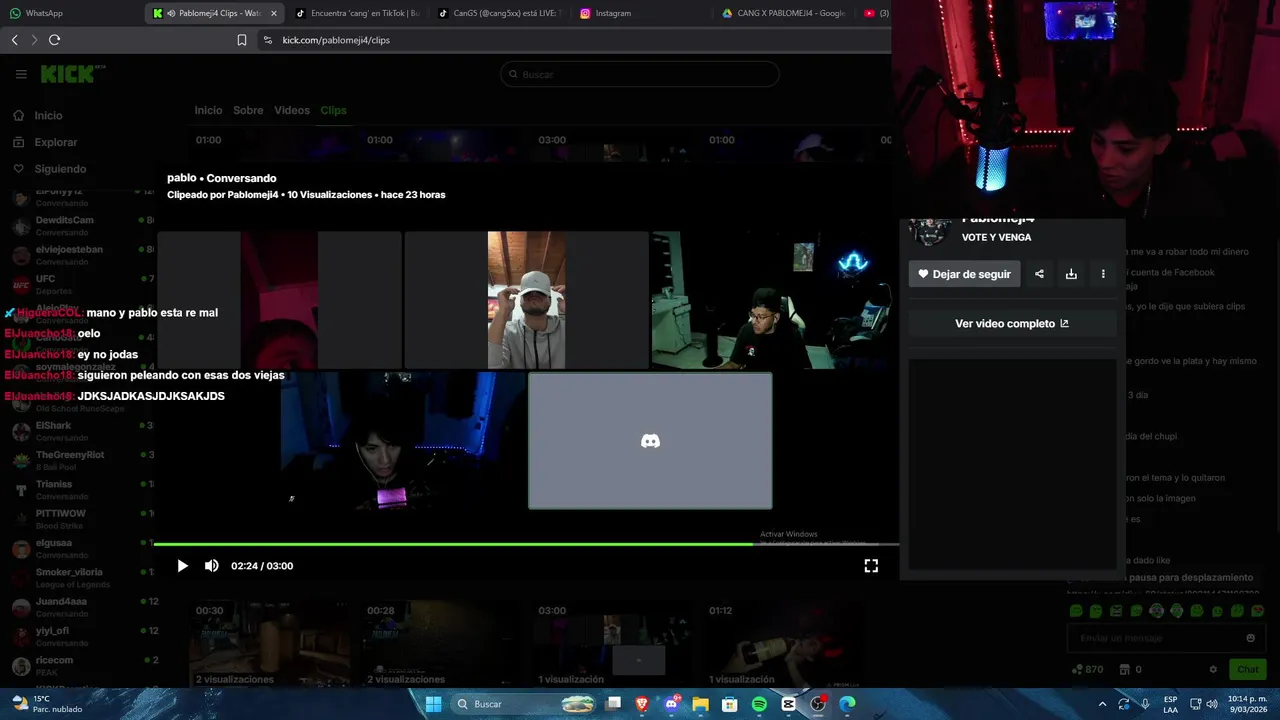This screenshot has height=720, width=1280.
Task: Mute the clip with the speaker icon
Action: [212, 566]
